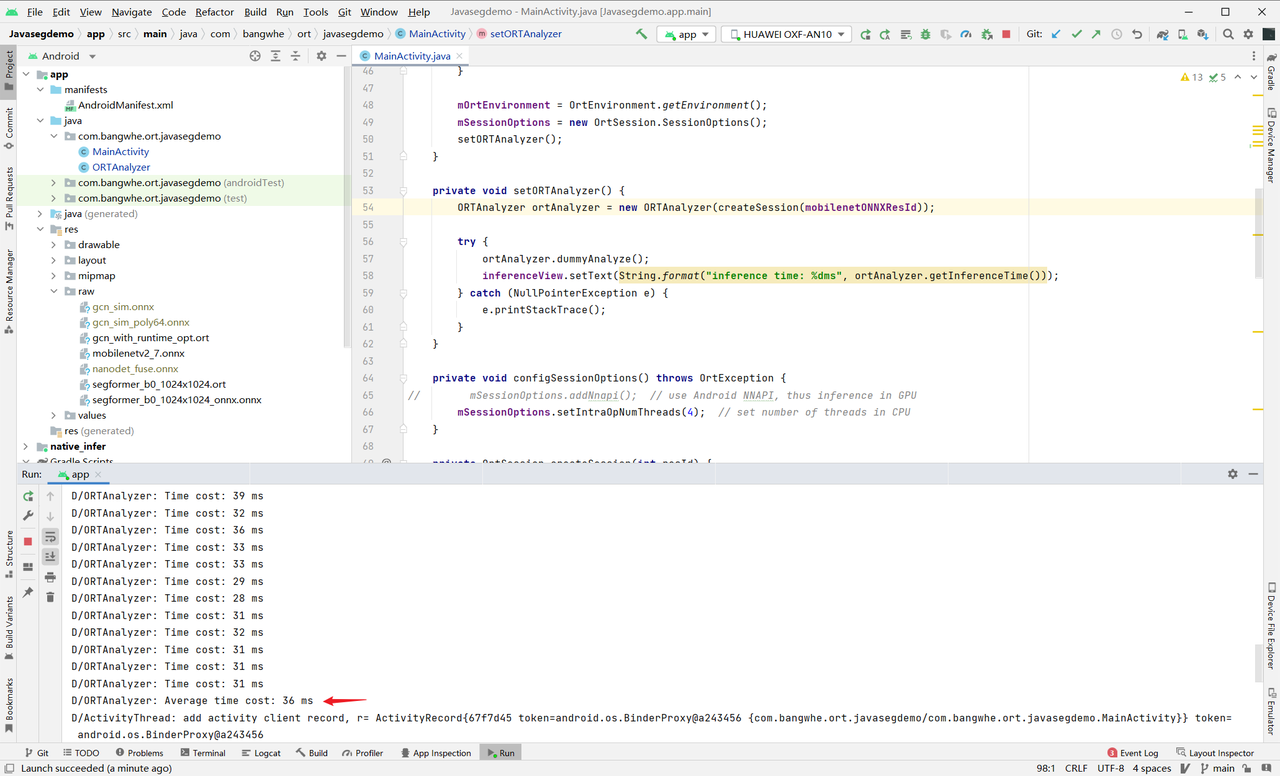Image resolution: width=1280 pixels, height=776 pixels.
Task: Open the Tools menu
Action: [x=315, y=12]
